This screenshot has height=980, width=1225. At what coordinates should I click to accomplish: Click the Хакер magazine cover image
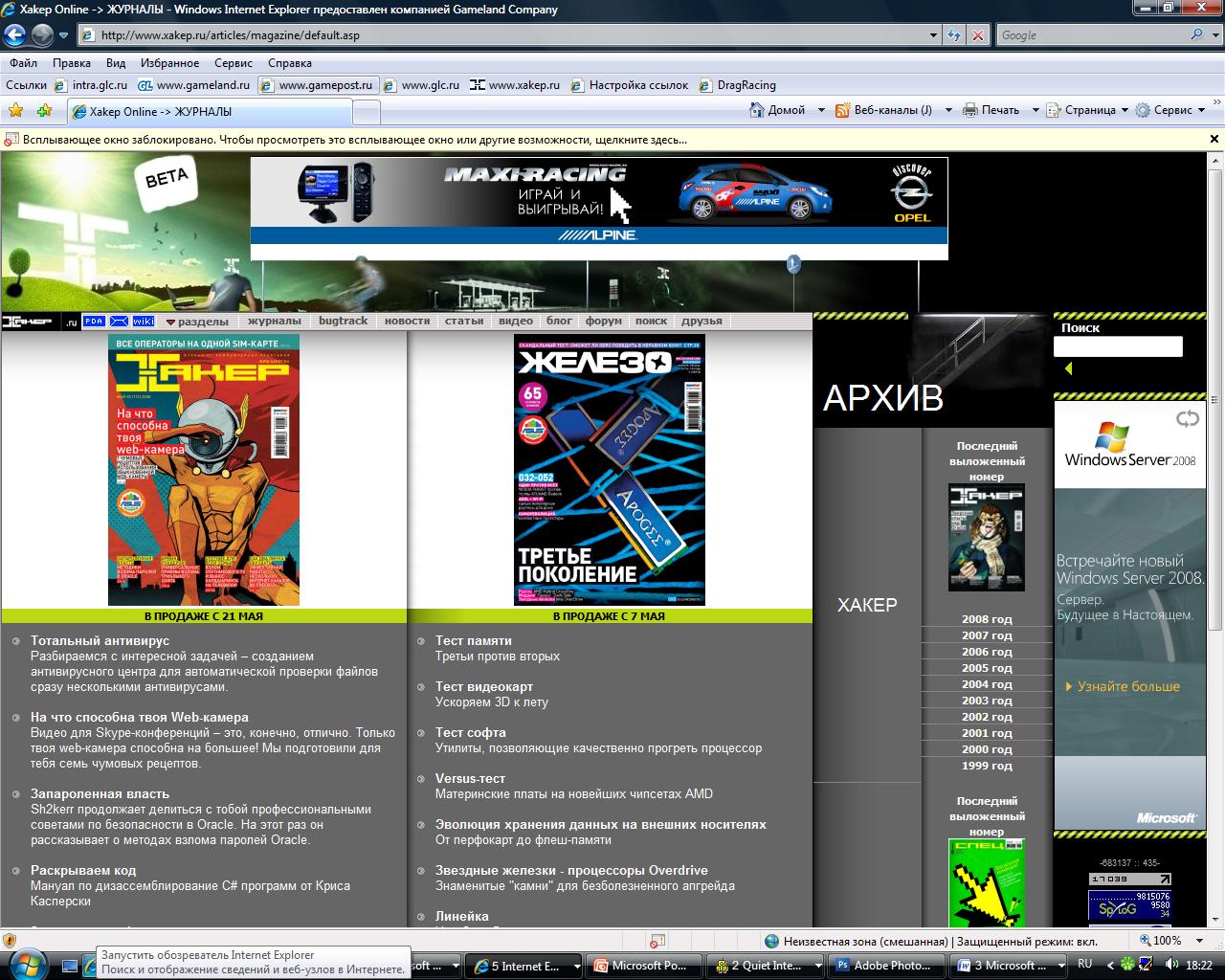[204, 470]
